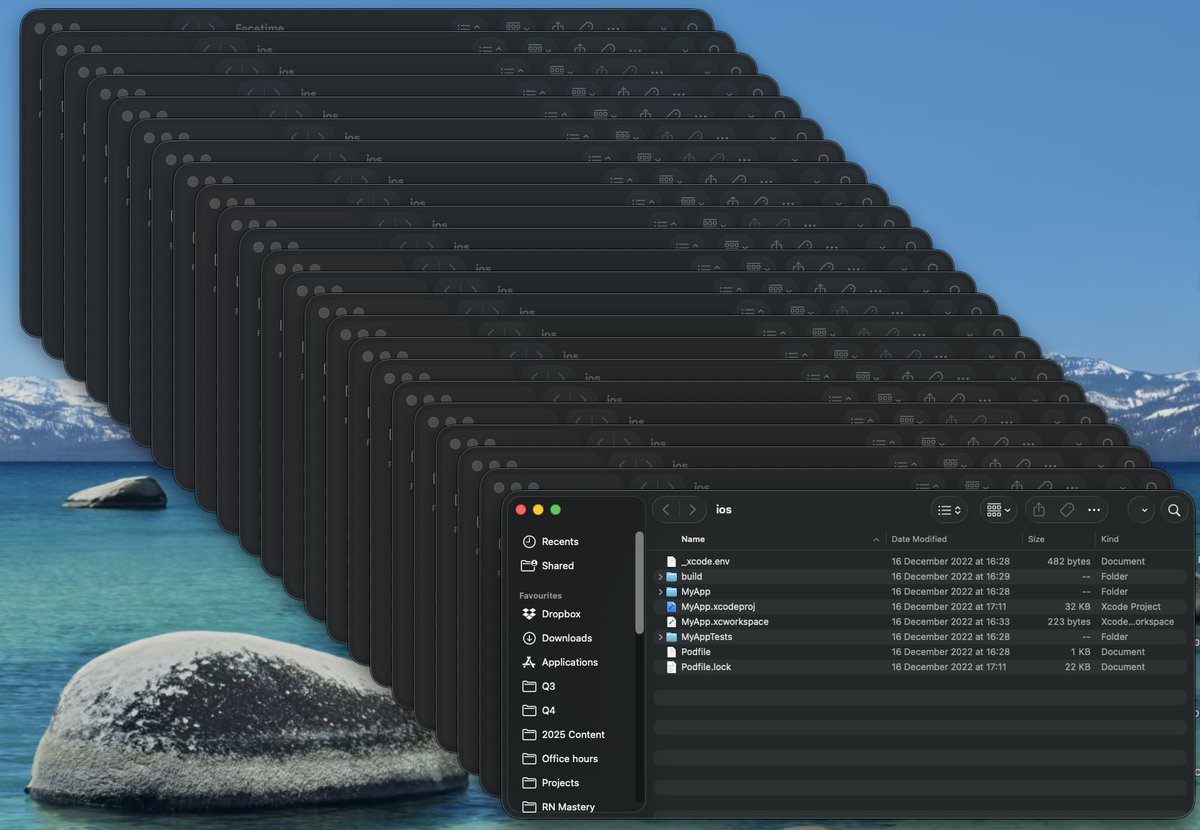1200x830 pixels.
Task: Select the MyApp.xcworkspace file icon
Action: click(x=672, y=622)
